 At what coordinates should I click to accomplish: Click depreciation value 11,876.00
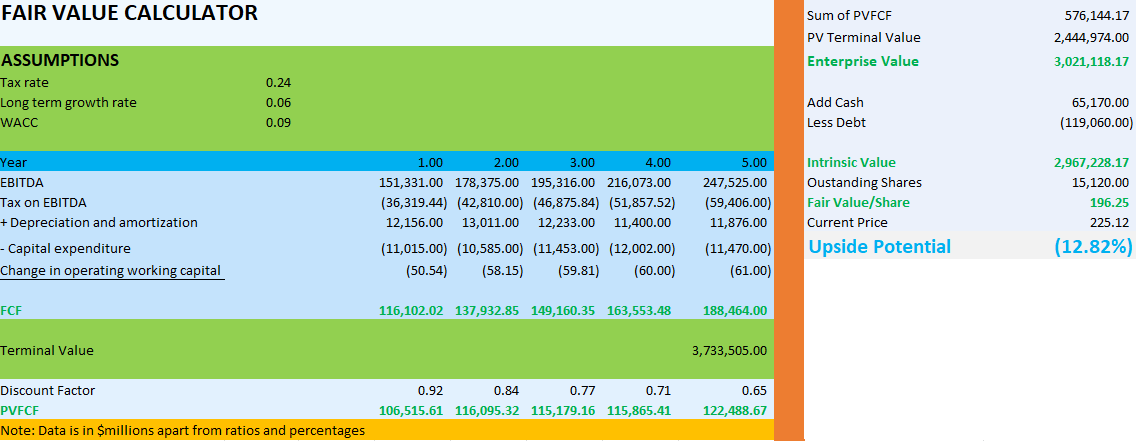[x=739, y=222]
